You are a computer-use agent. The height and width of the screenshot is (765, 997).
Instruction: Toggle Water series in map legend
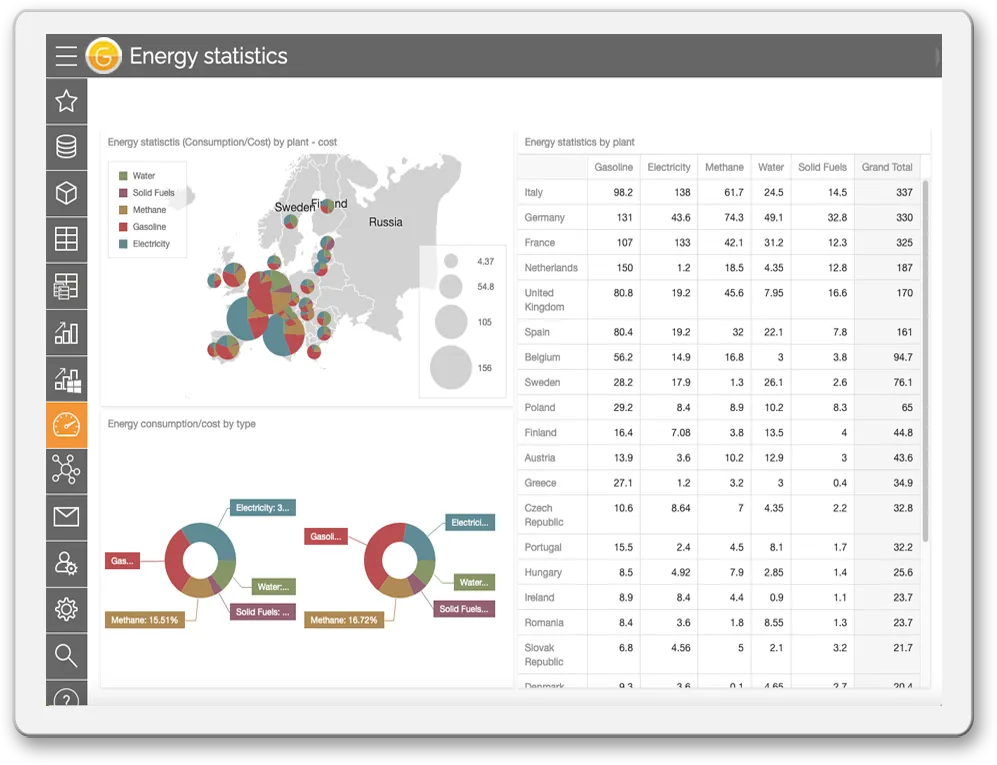pyautogui.click(x=143, y=176)
